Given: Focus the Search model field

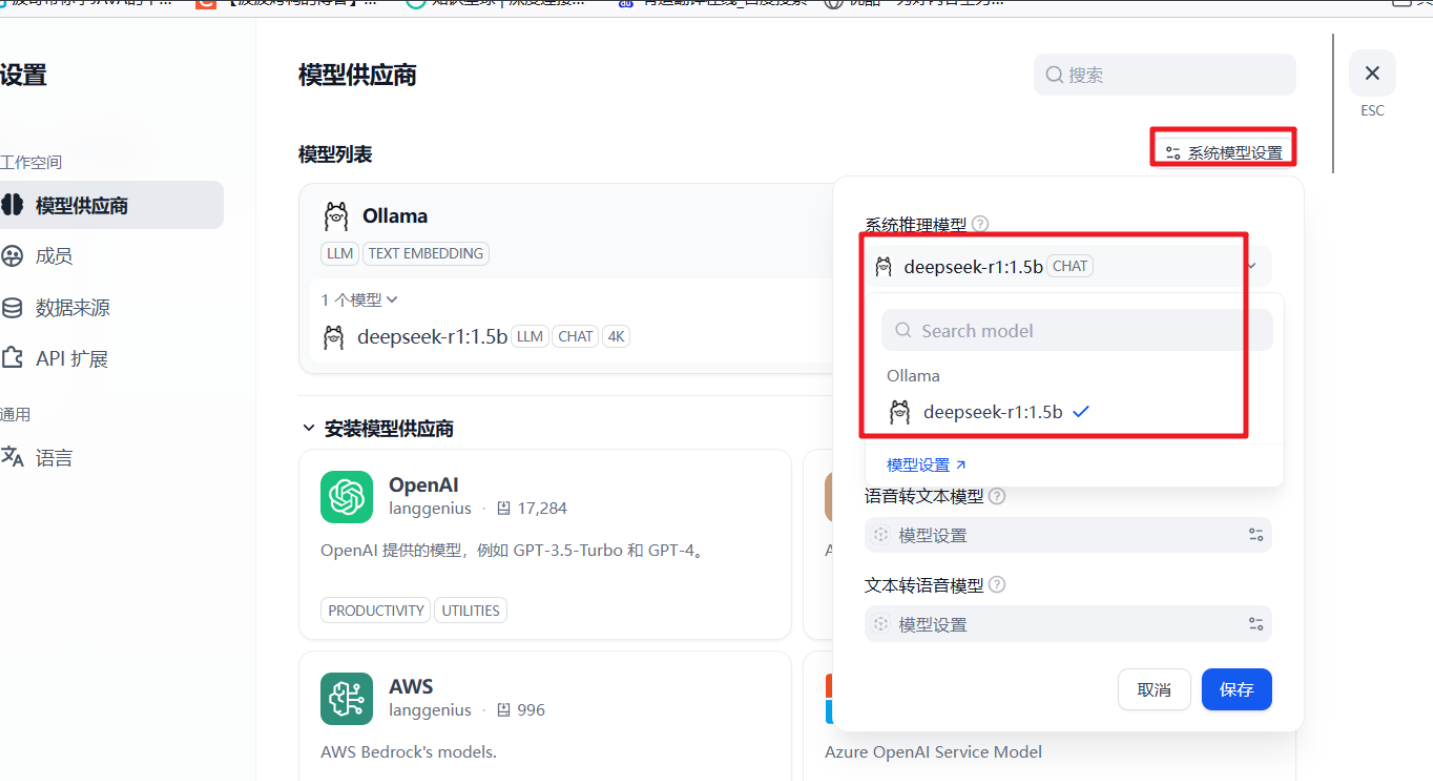Looking at the screenshot, I should click(x=1077, y=330).
